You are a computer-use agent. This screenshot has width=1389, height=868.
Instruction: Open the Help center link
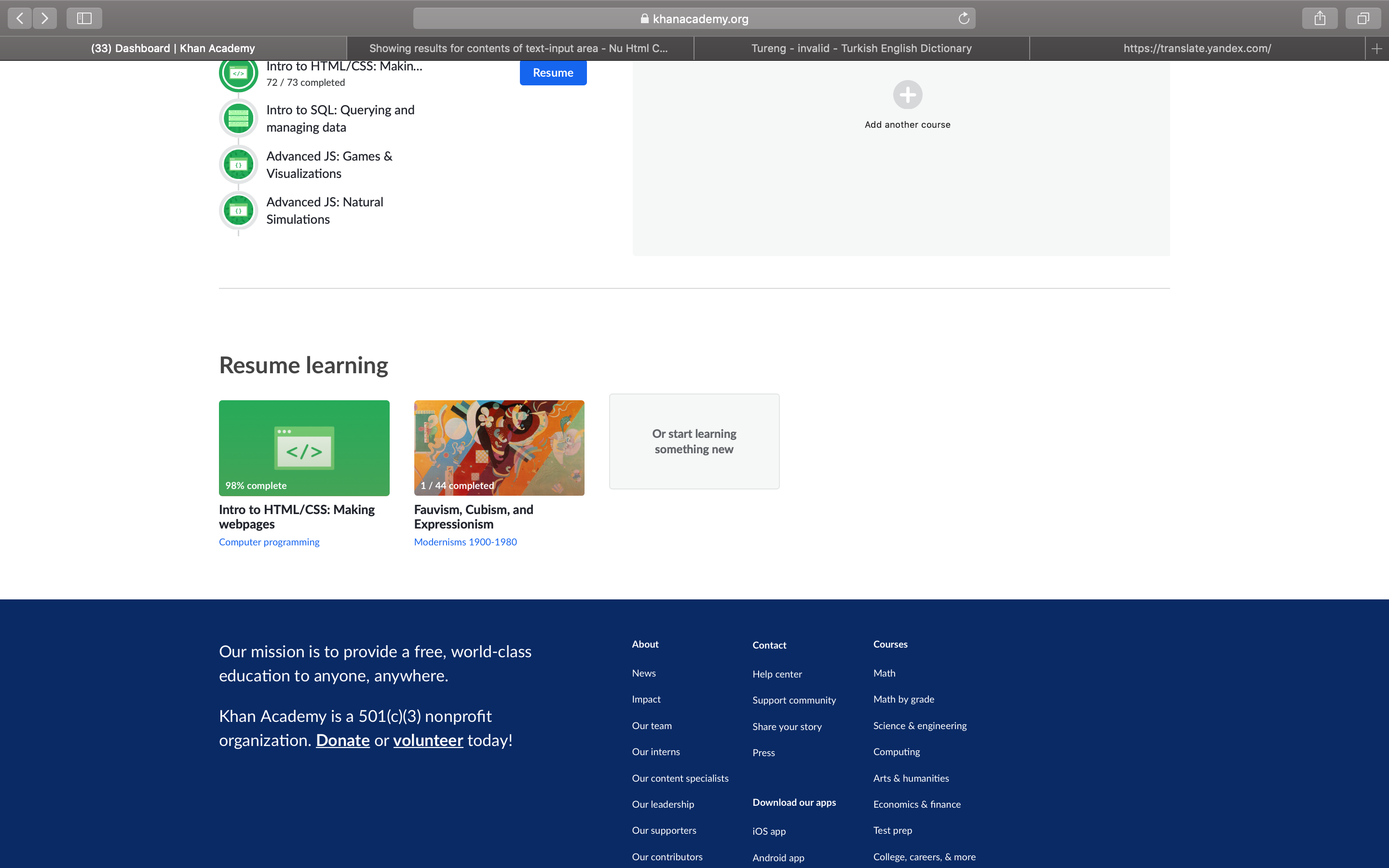777,674
